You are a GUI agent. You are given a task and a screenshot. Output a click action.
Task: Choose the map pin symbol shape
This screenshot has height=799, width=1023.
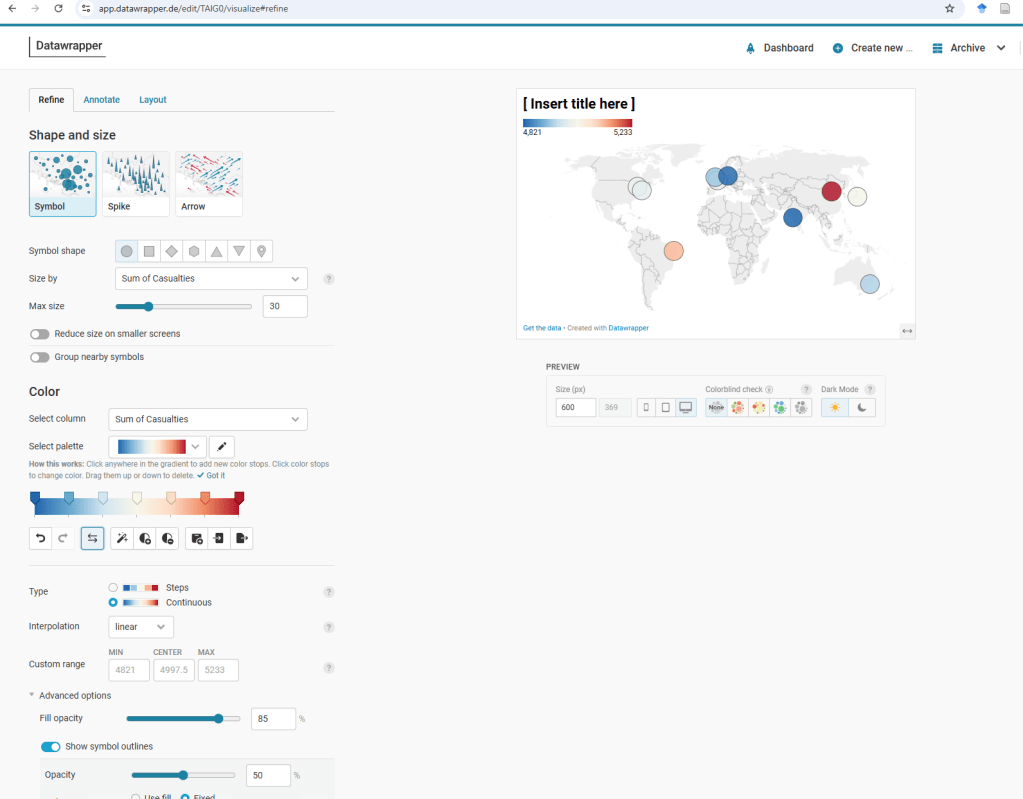[261, 251]
